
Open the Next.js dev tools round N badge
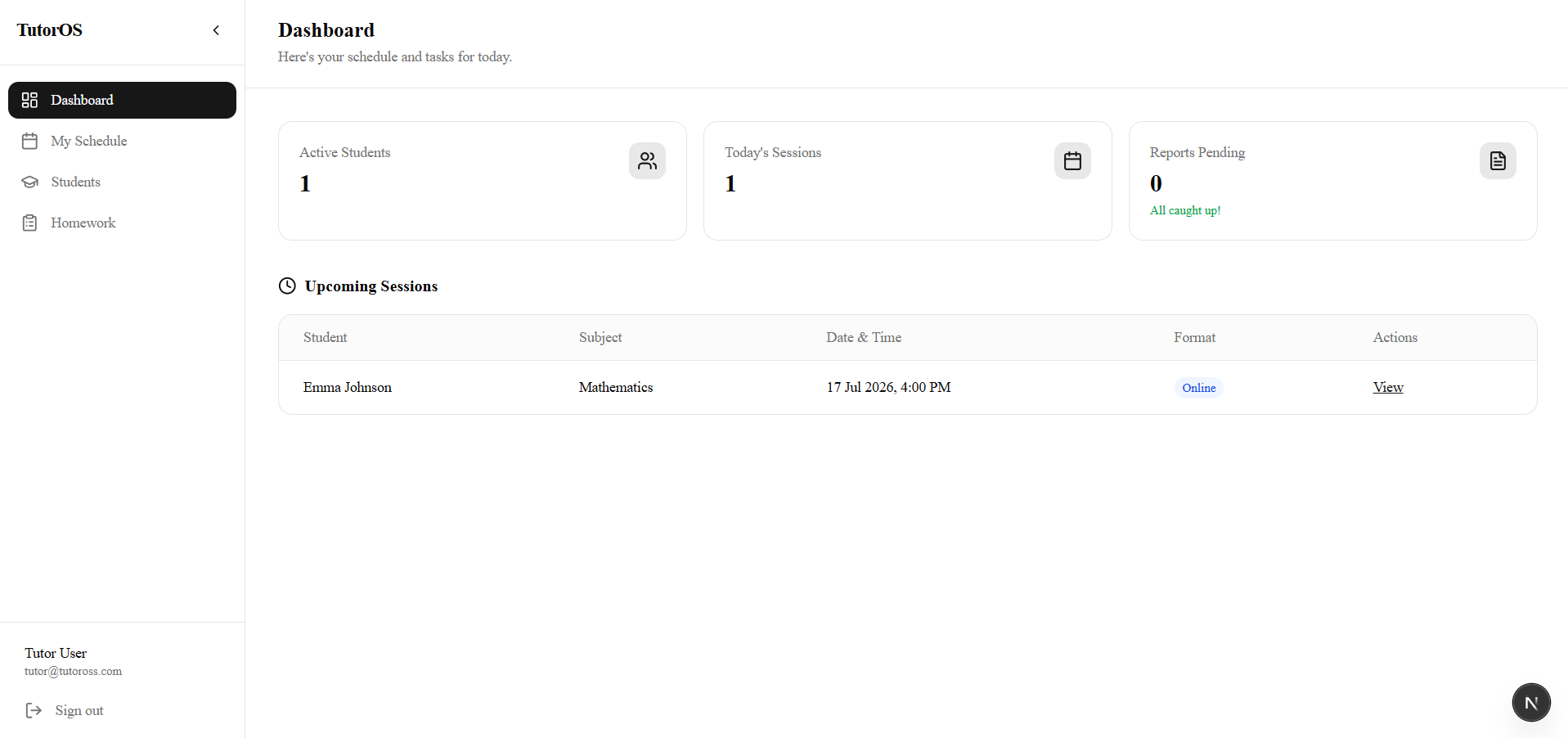pyautogui.click(x=1531, y=702)
